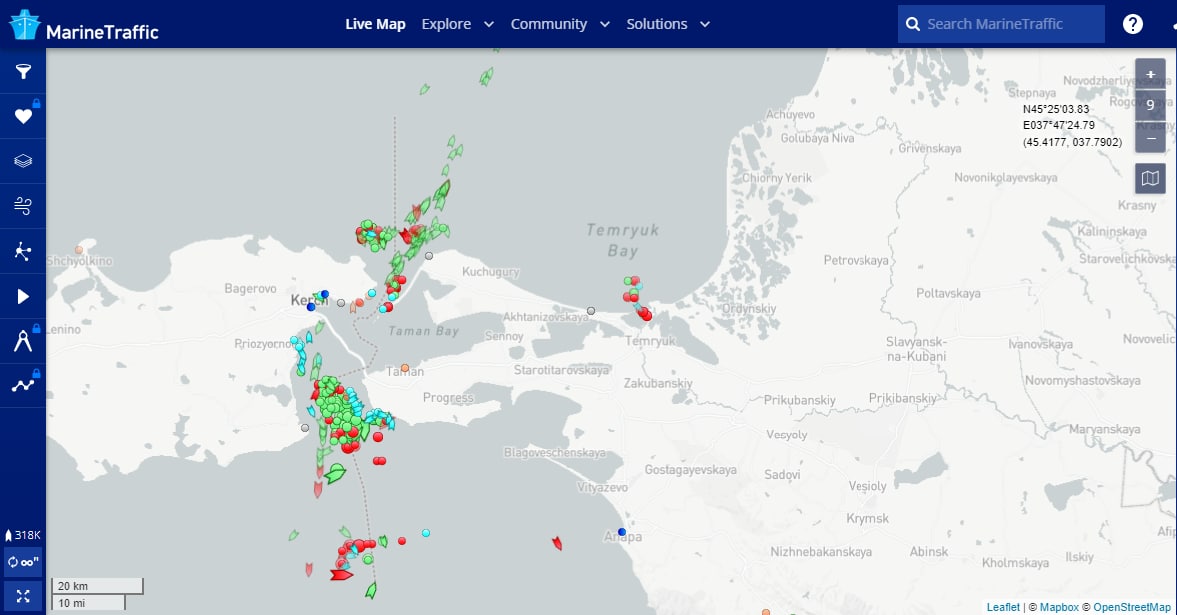Click the large green ship below the anchorage cluster
The height and width of the screenshot is (615, 1177).
coord(335,473)
